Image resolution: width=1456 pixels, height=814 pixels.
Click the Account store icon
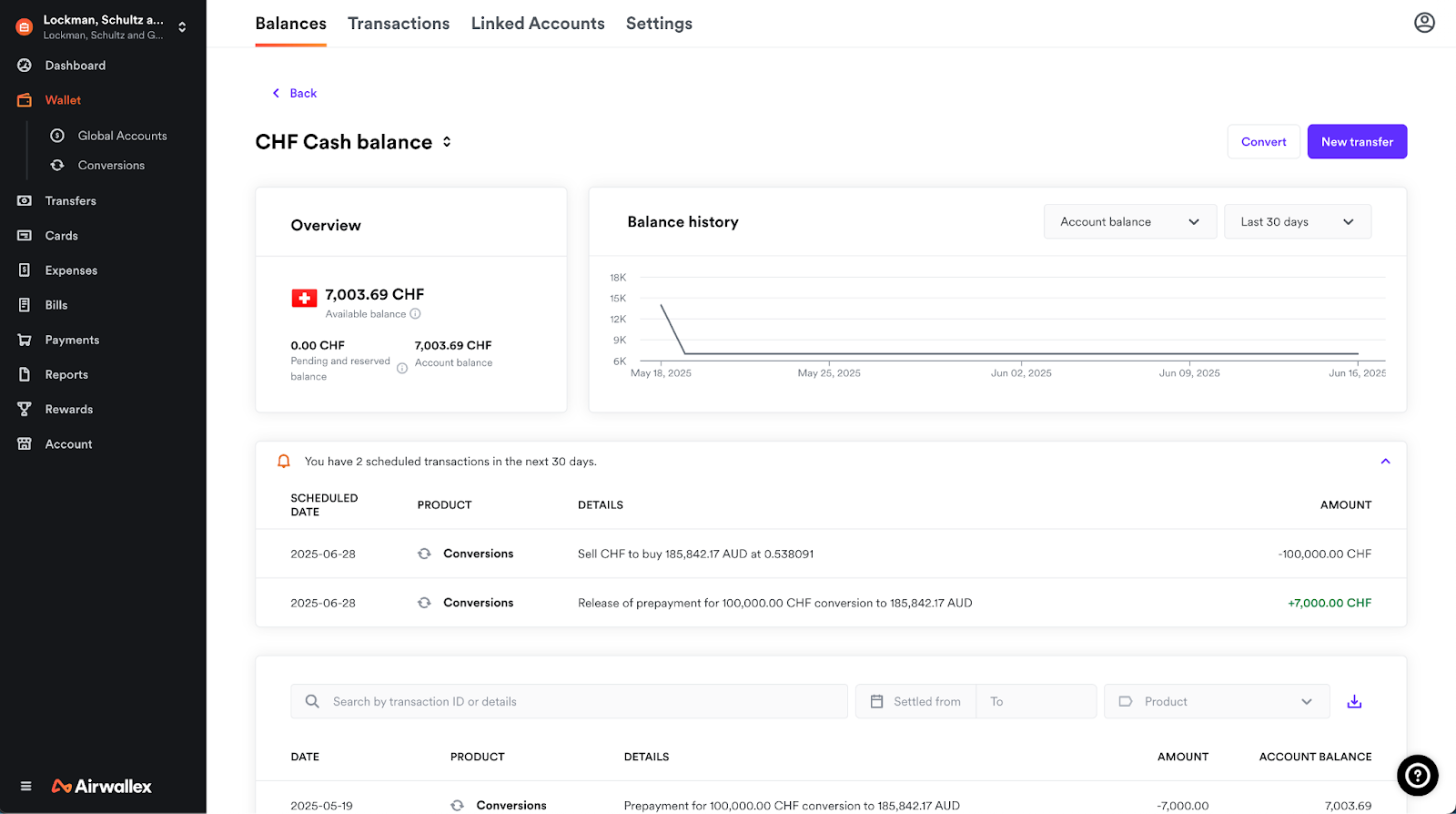point(25,444)
